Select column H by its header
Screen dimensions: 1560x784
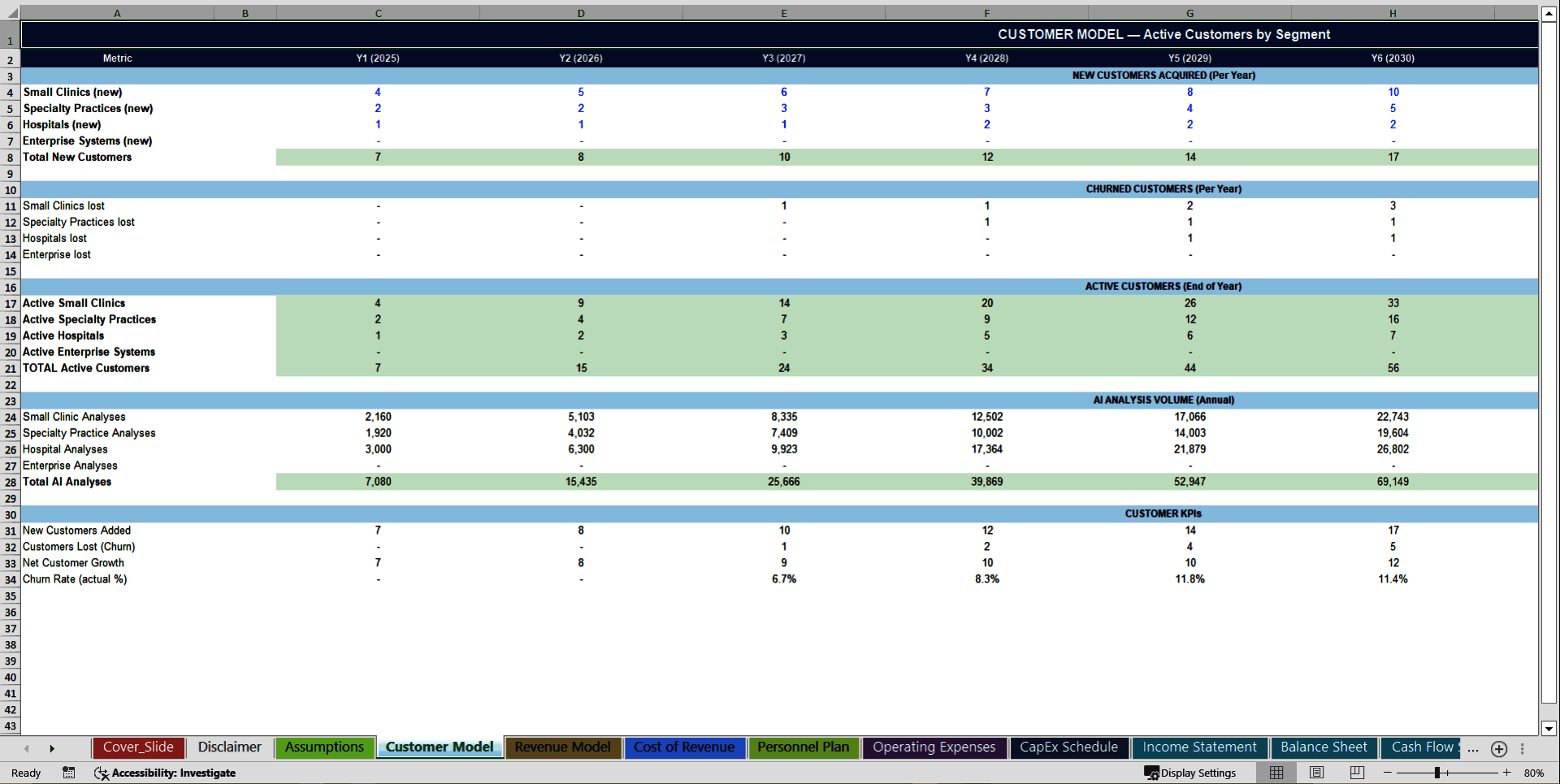[1393, 12]
